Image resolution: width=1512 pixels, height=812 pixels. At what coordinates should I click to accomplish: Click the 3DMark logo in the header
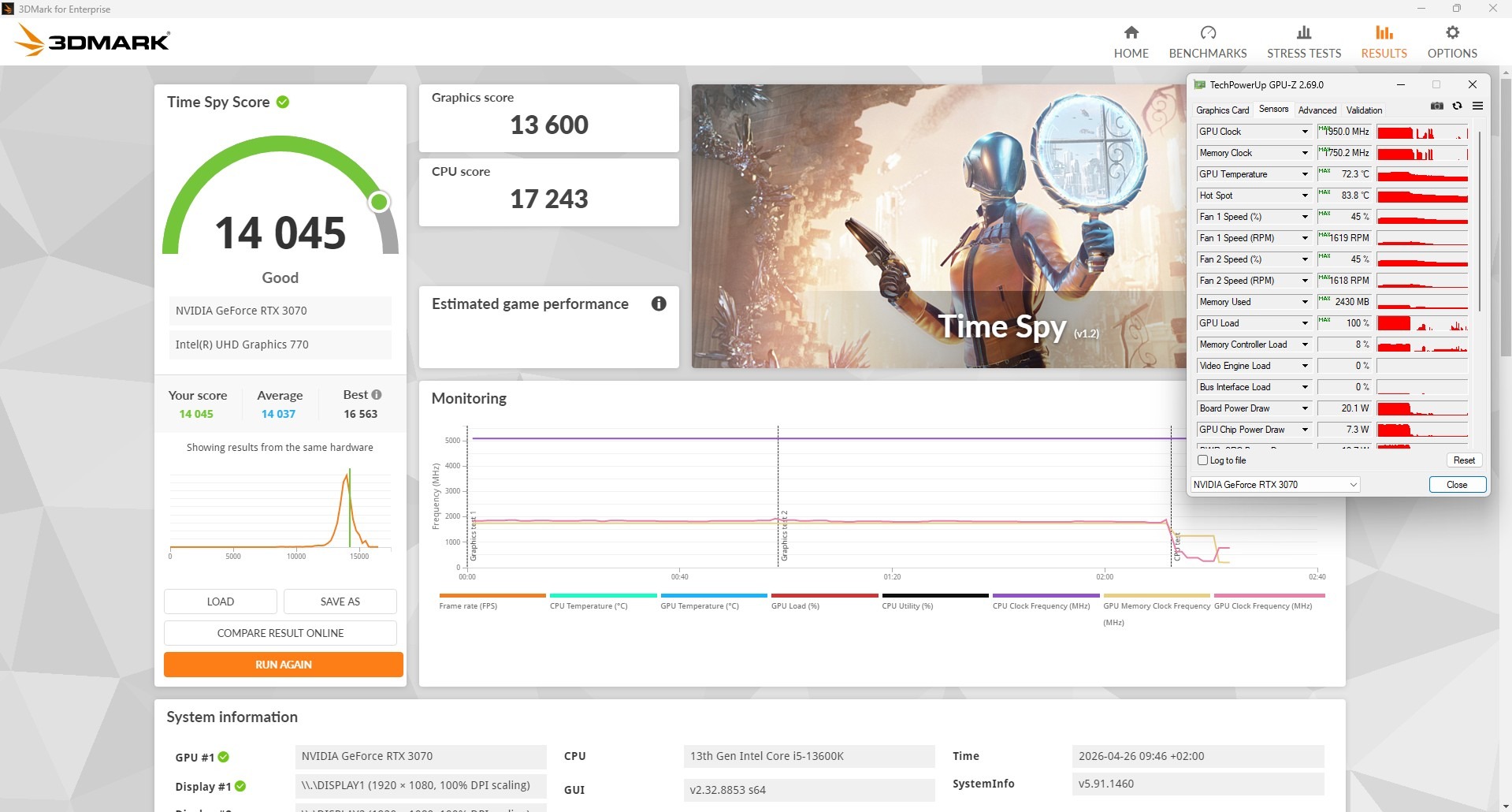coord(93,40)
